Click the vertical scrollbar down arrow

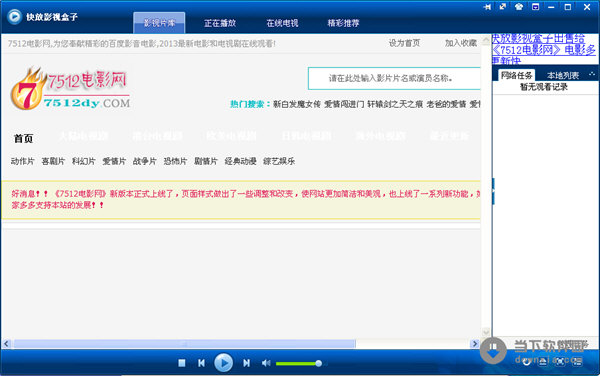(x=486, y=332)
